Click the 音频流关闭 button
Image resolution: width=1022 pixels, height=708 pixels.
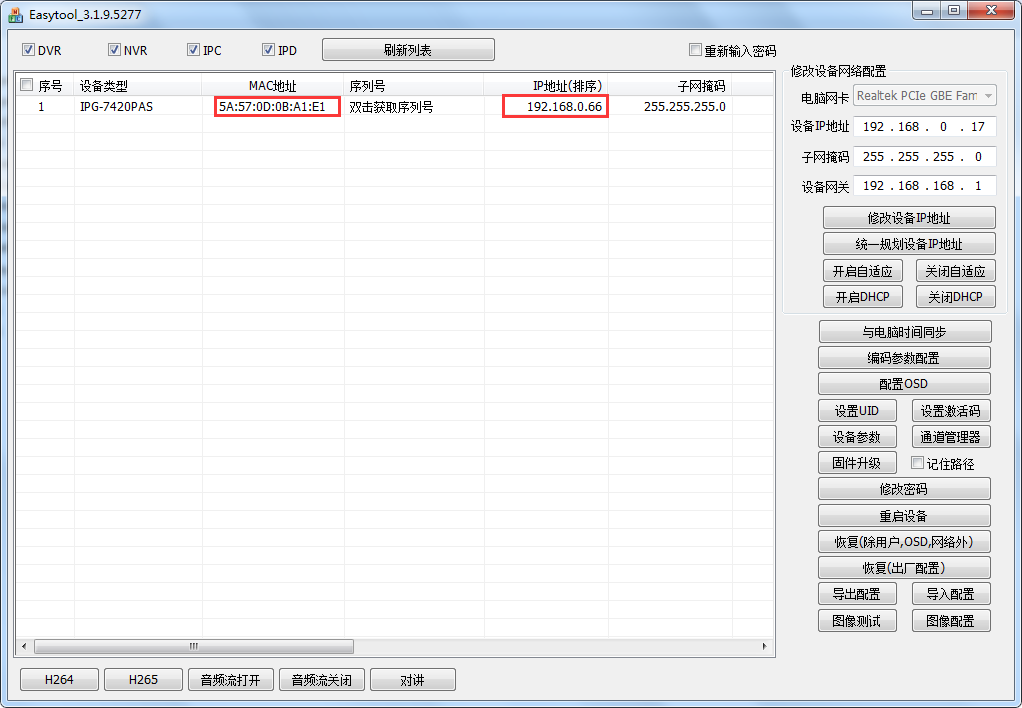click(321, 679)
